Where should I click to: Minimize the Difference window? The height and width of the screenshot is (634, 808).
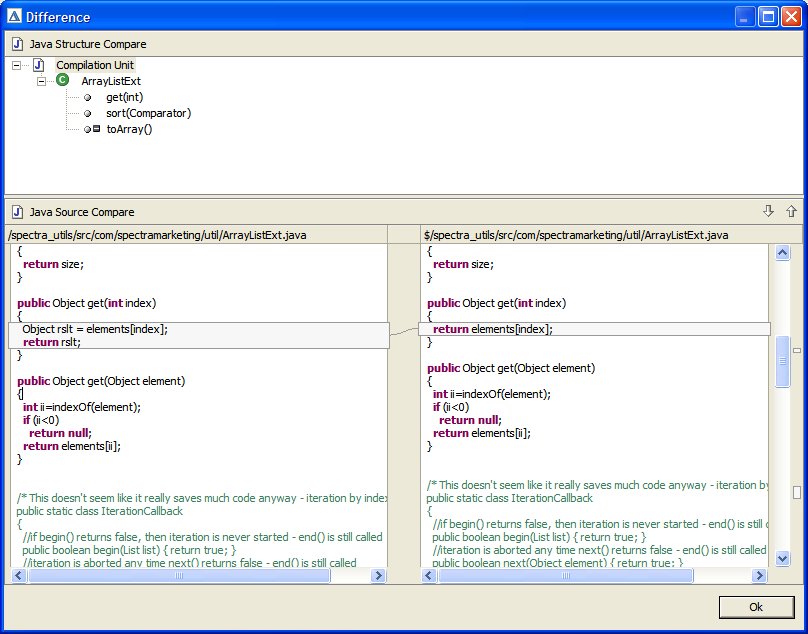[744, 16]
